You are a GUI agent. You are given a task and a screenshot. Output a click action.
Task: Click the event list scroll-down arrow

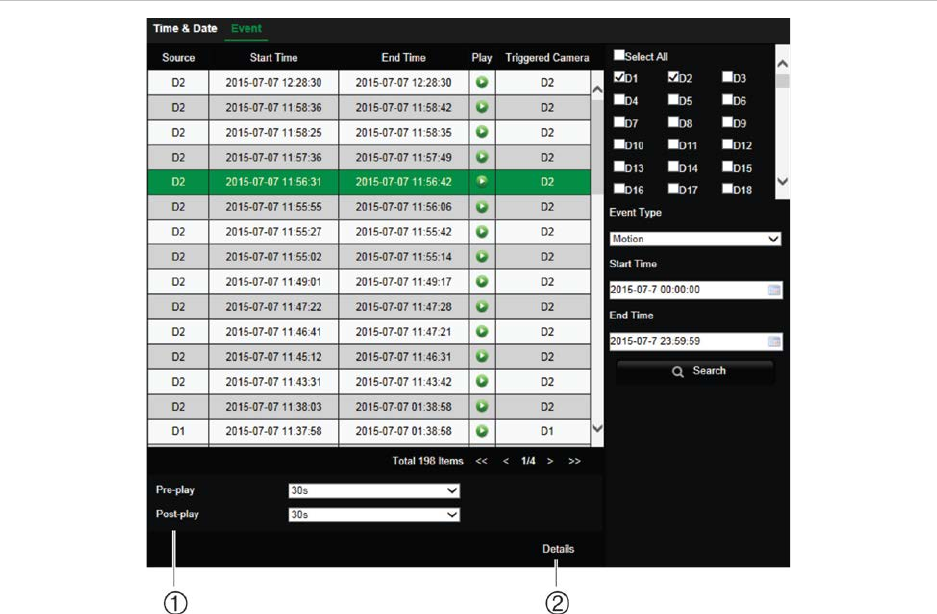click(597, 428)
